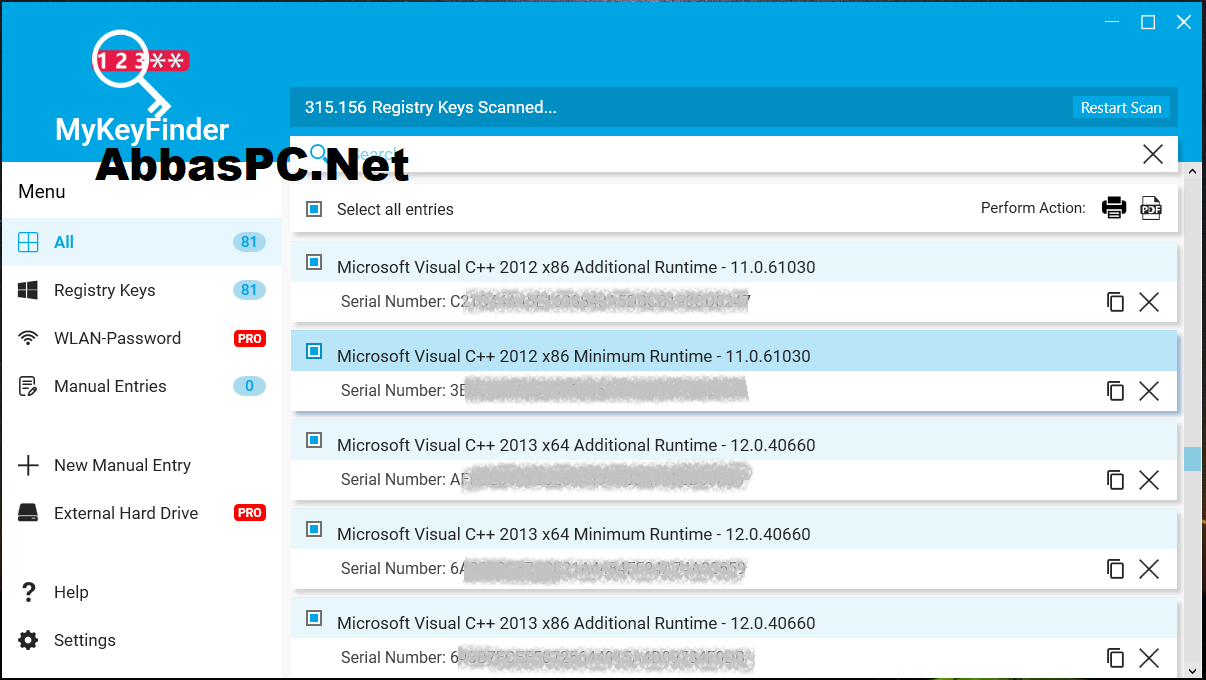Click the gear Settings icon
1206x680 pixels.
28,640
